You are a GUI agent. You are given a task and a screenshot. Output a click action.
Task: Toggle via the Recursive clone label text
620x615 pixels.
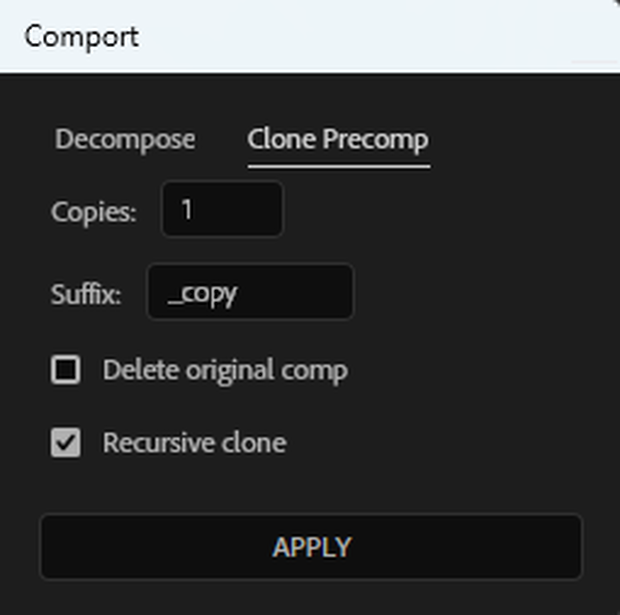click(x=195, y=443)
